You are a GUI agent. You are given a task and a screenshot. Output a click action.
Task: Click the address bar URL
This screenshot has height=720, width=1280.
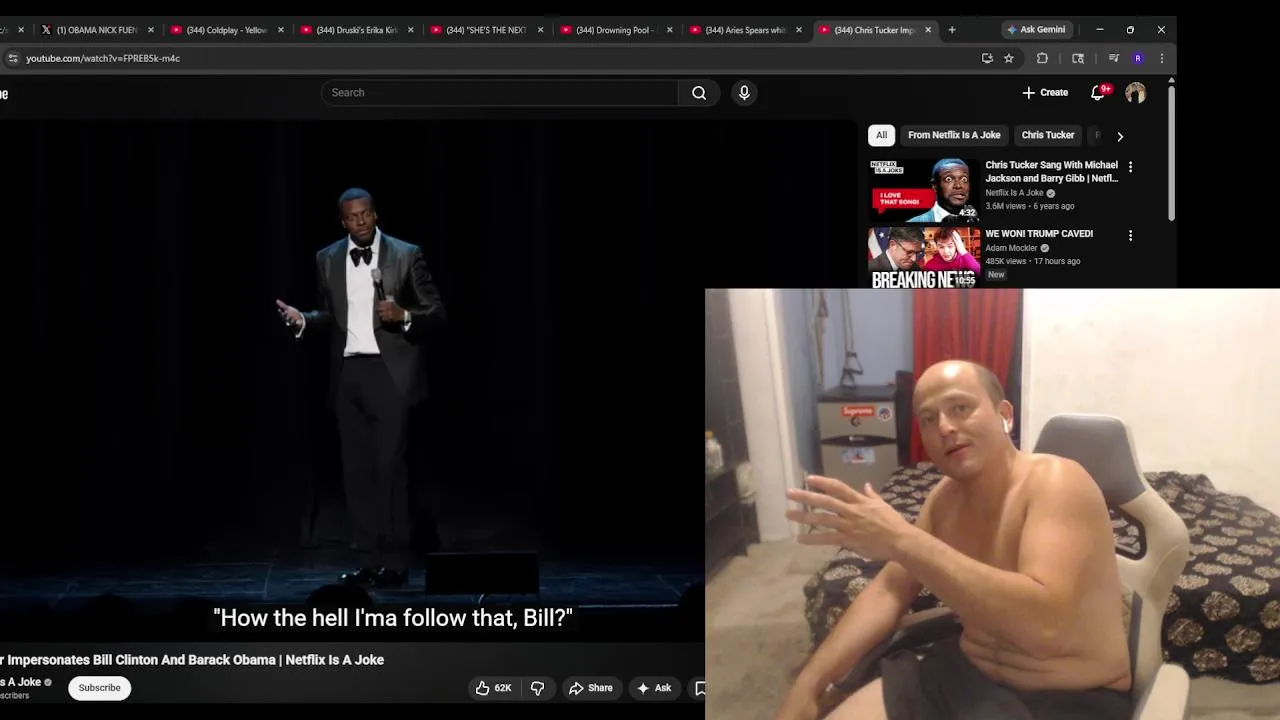tap(103, 58)
